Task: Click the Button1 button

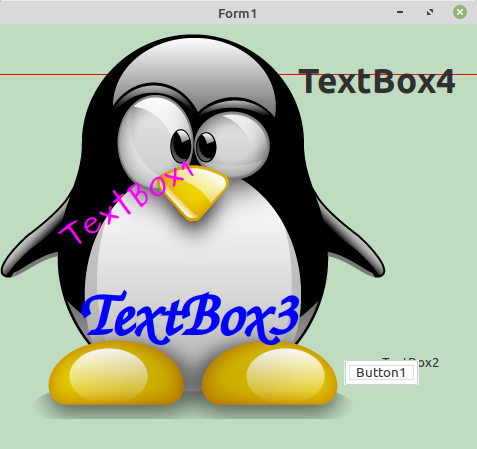Action: [x=381, y=373]
